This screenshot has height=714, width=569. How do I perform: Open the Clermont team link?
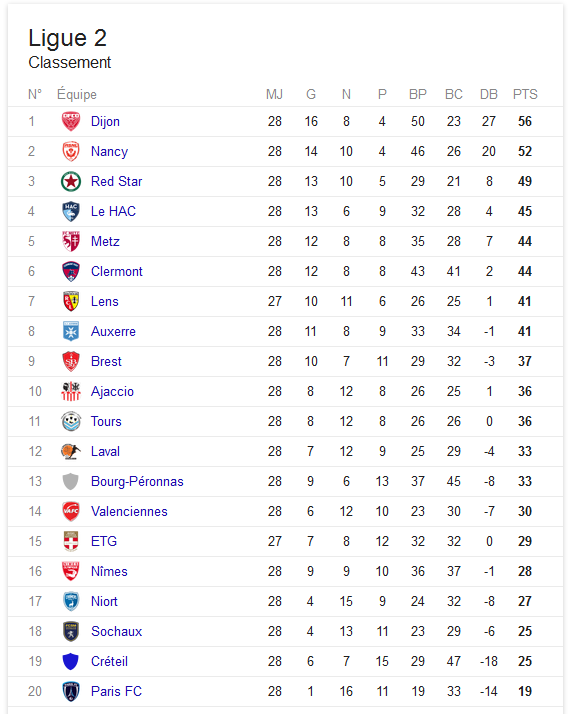[117, 271]
